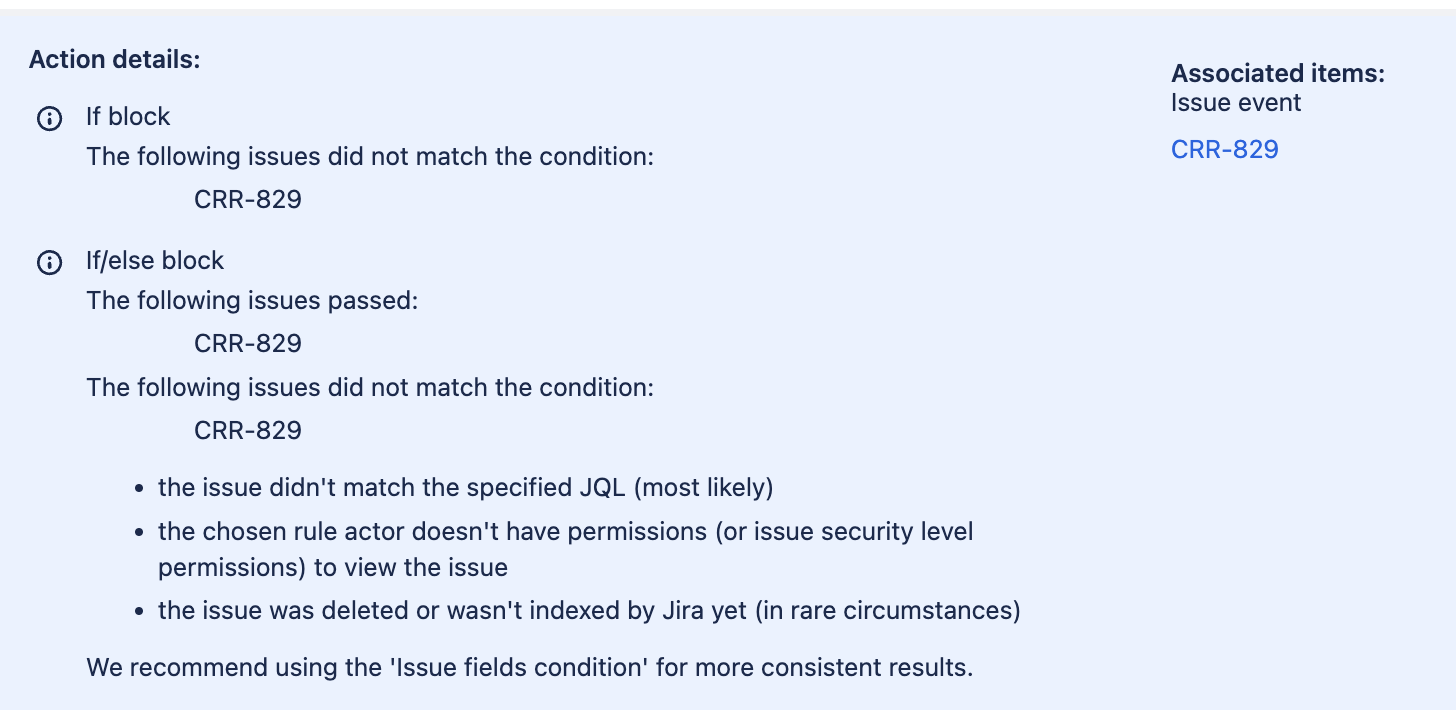Click the info icon beside If block
Screen dimensions: 1456x710
(49, 117)
